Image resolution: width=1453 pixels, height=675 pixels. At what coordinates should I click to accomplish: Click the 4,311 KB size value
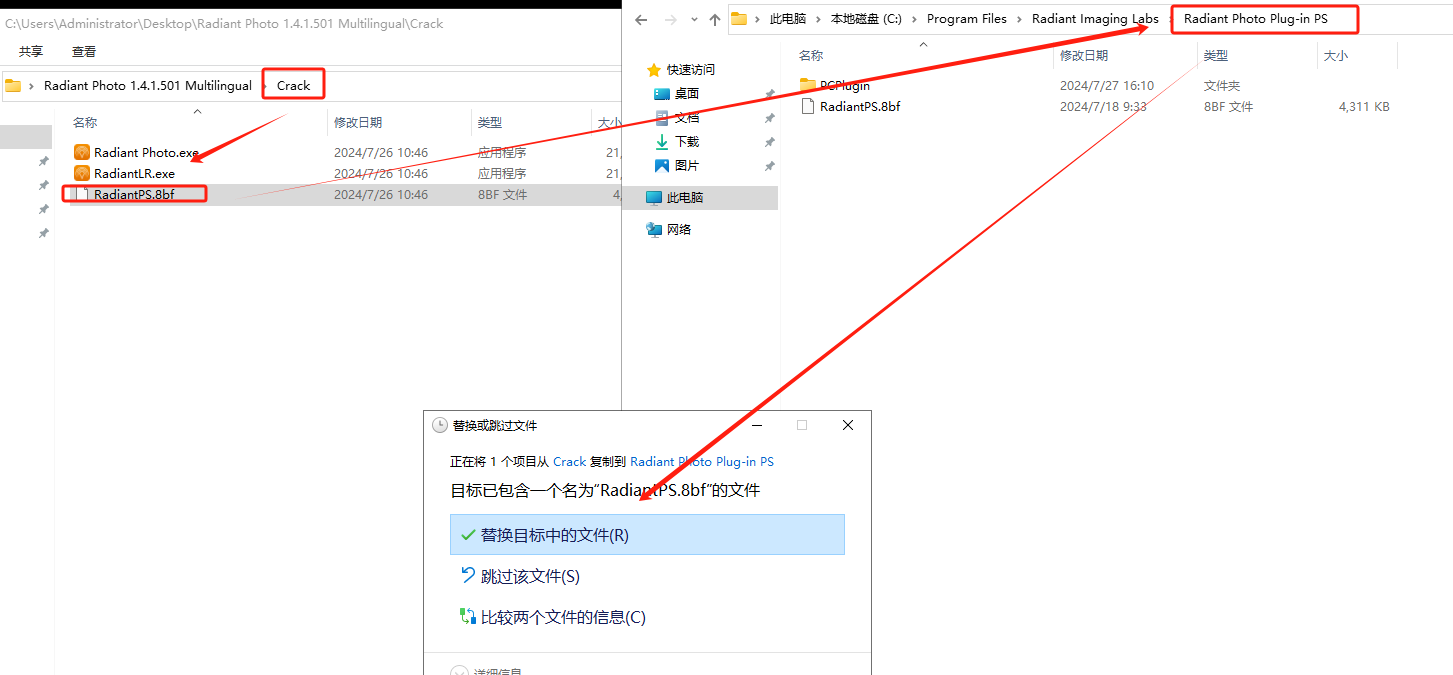1364,107
